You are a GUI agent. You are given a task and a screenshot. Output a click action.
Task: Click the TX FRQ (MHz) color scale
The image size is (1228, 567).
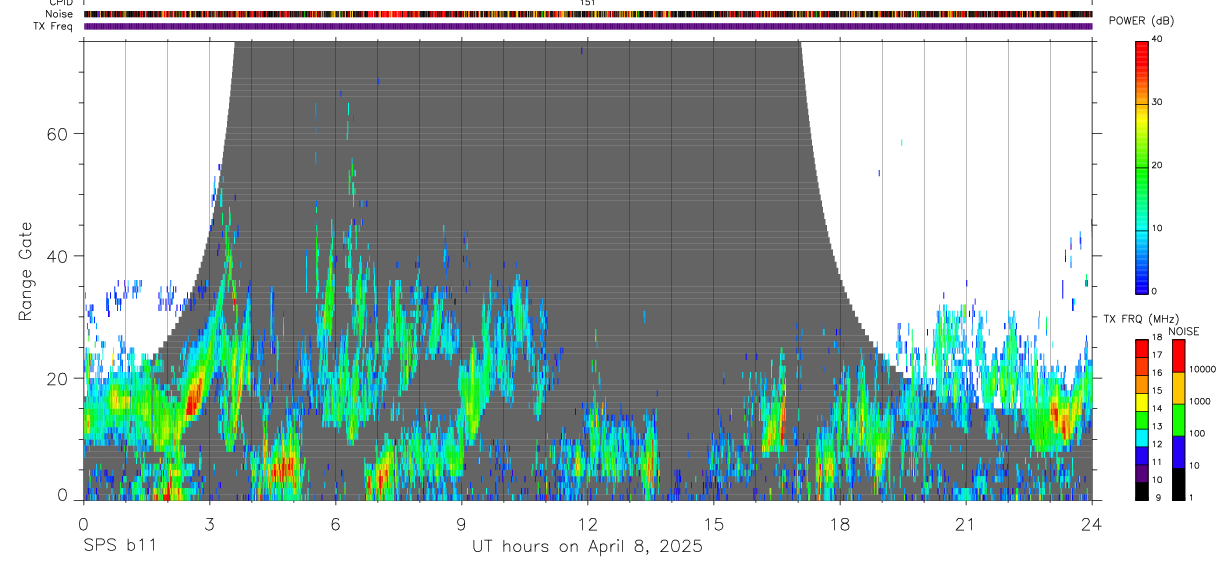pyautogui.click(x=1142, y=419)
